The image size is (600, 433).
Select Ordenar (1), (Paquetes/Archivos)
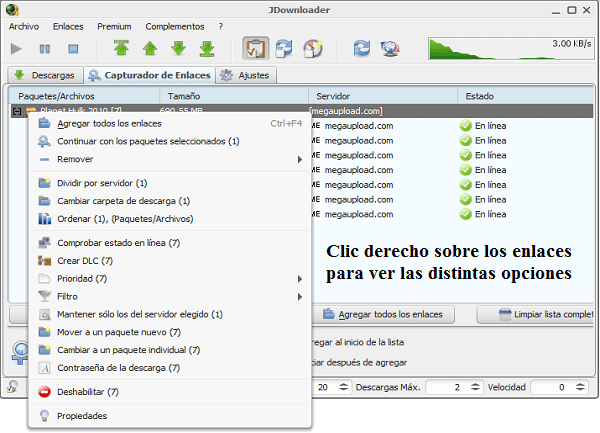coord(170,219)
